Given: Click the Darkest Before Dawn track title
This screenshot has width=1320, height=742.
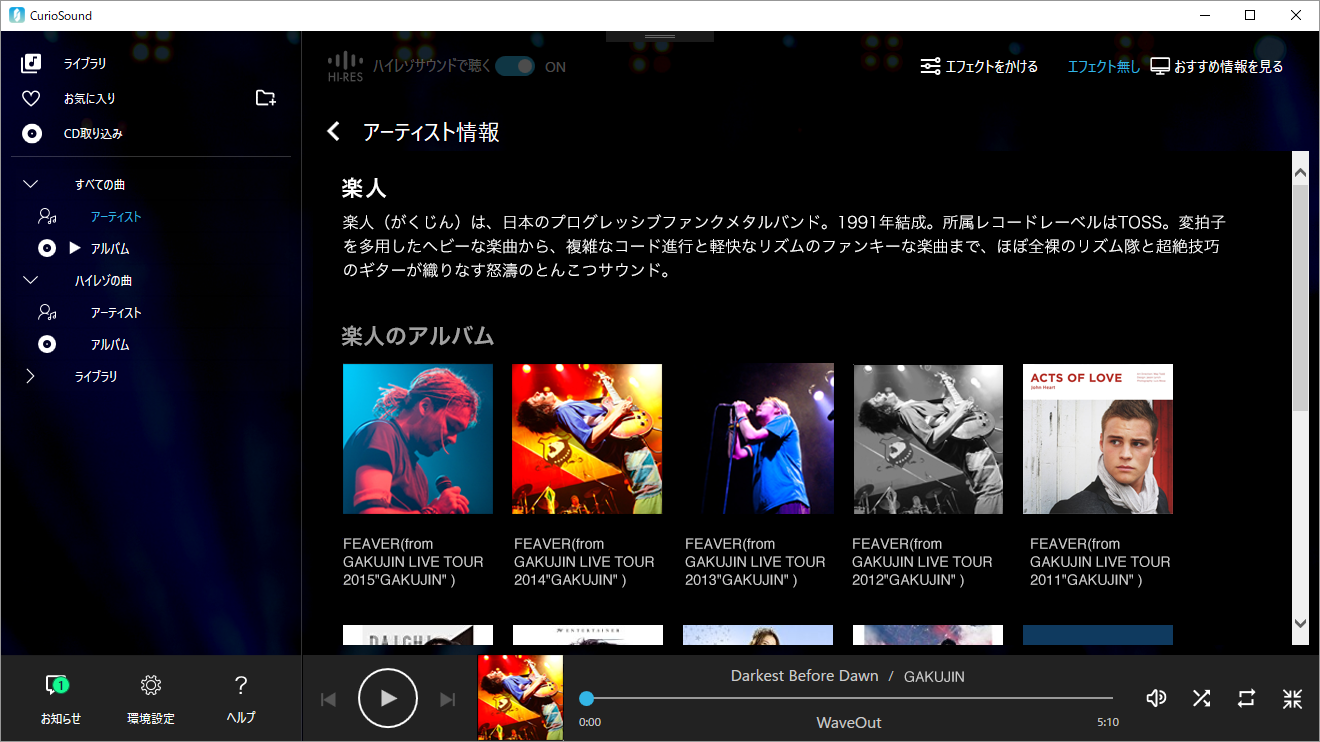Looking at the screenshot, I should (x=804, y=676).
